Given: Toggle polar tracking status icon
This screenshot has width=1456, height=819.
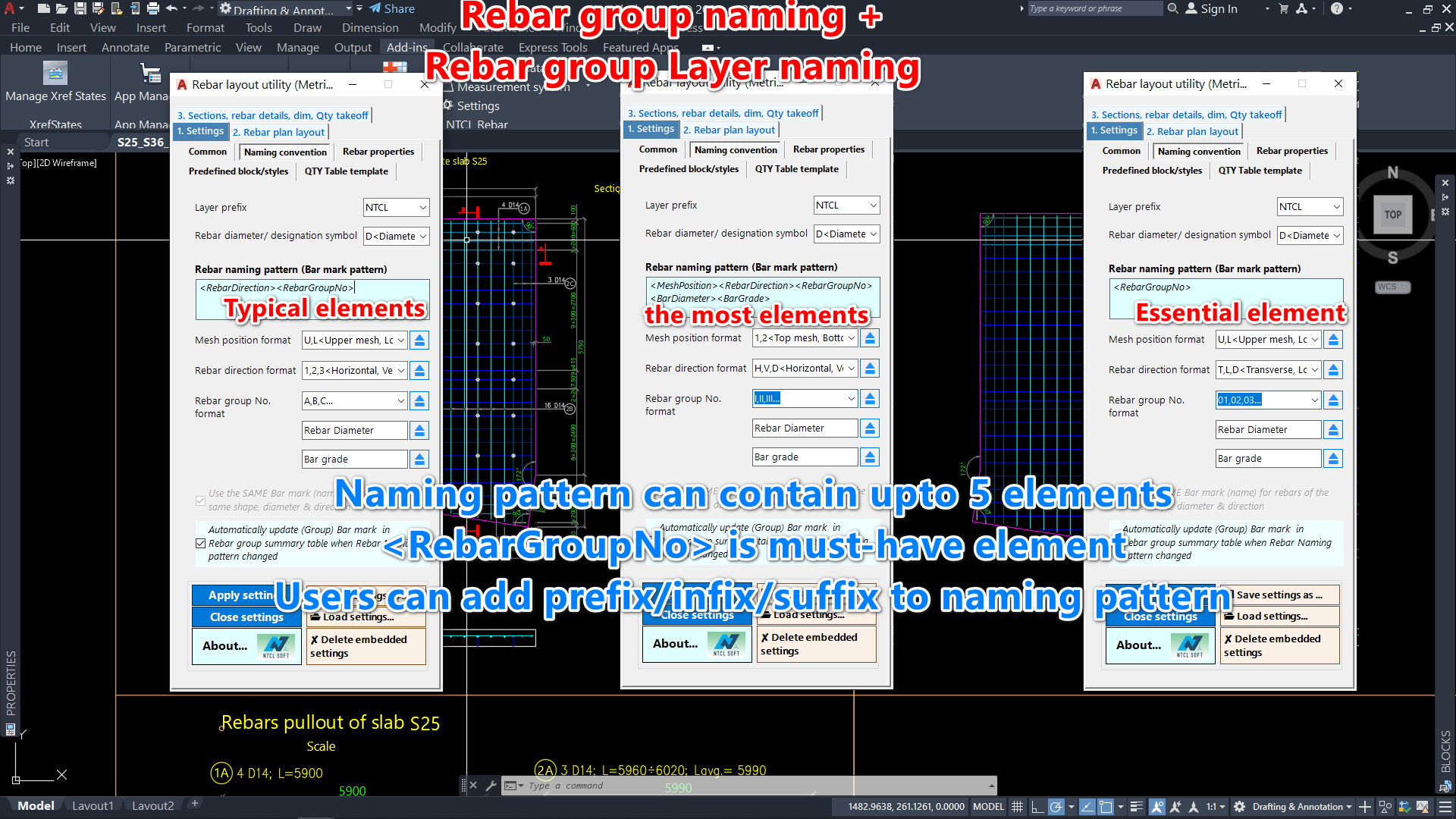Looking at the screenshot, I should [x=1056, y=807].
